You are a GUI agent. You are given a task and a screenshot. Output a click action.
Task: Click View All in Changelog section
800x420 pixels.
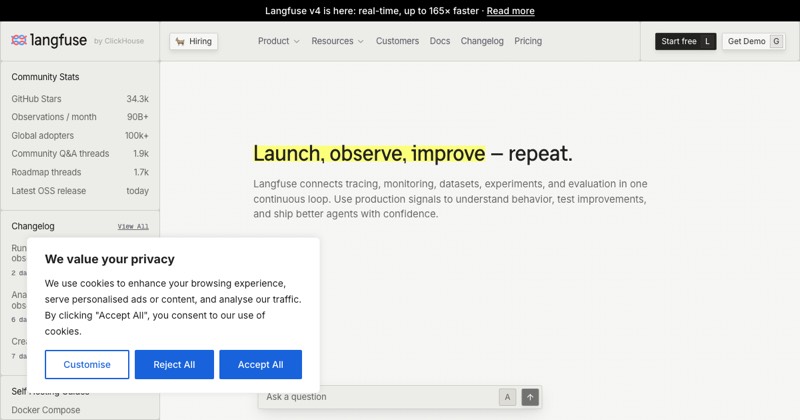[x=133, y=226]
